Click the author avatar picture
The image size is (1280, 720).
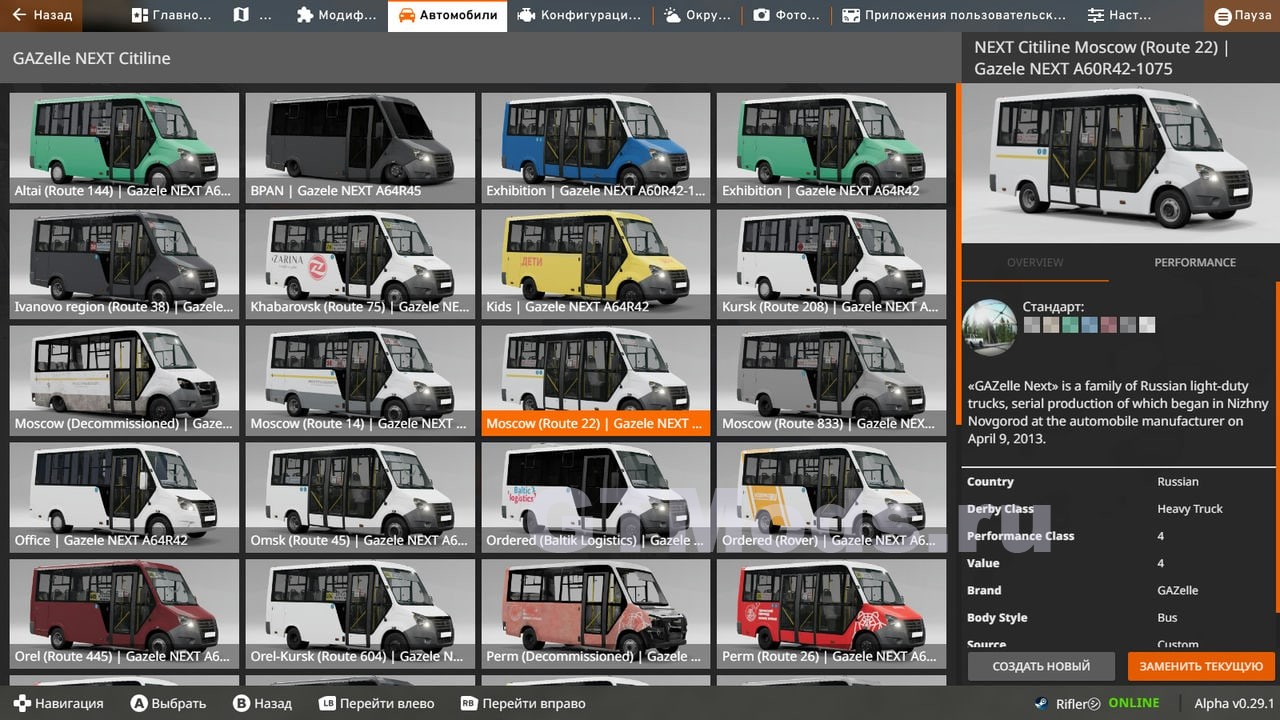coord(990,327)
